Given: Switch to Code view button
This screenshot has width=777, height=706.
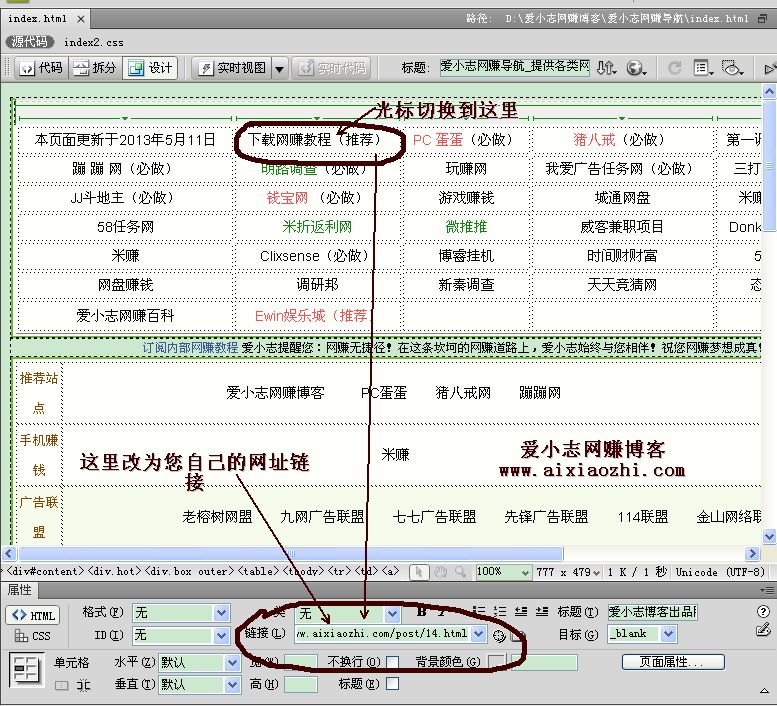Looking at the screenshot, I should [41, 68].
